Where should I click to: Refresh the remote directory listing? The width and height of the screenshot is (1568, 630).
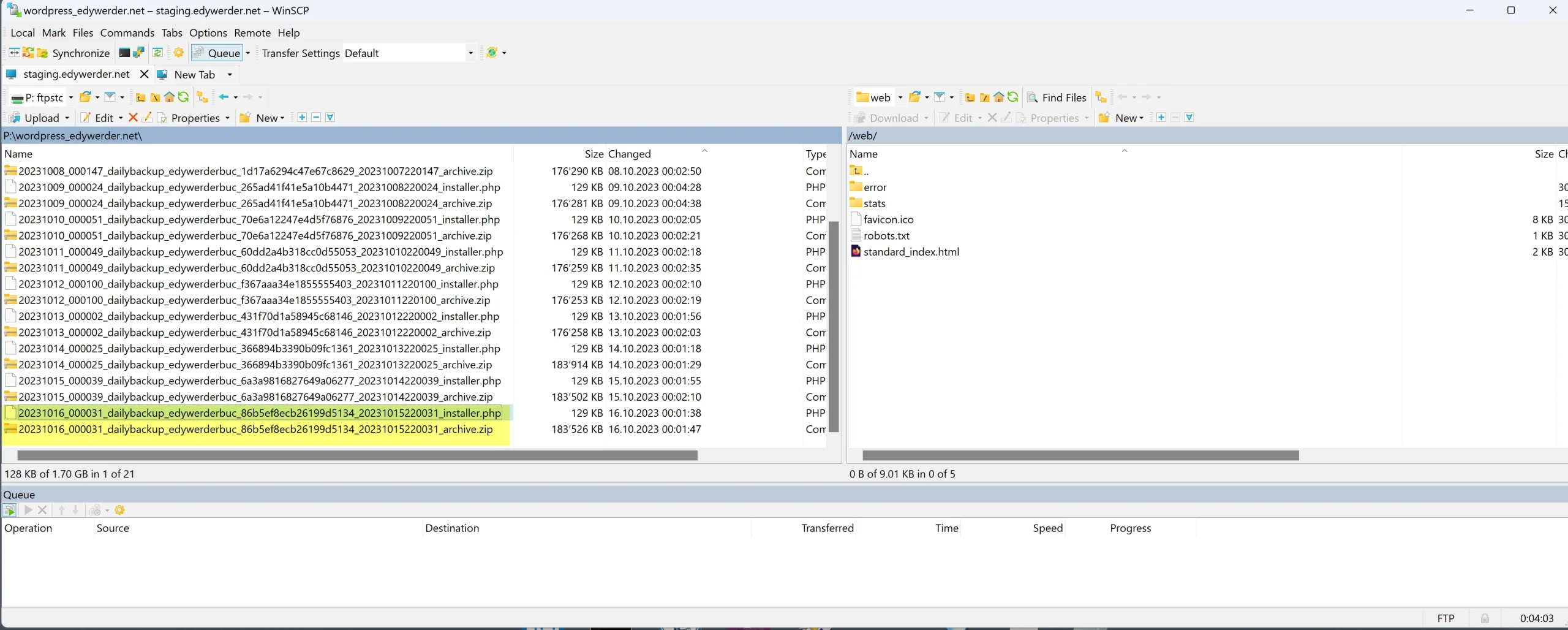point(1014,97)
